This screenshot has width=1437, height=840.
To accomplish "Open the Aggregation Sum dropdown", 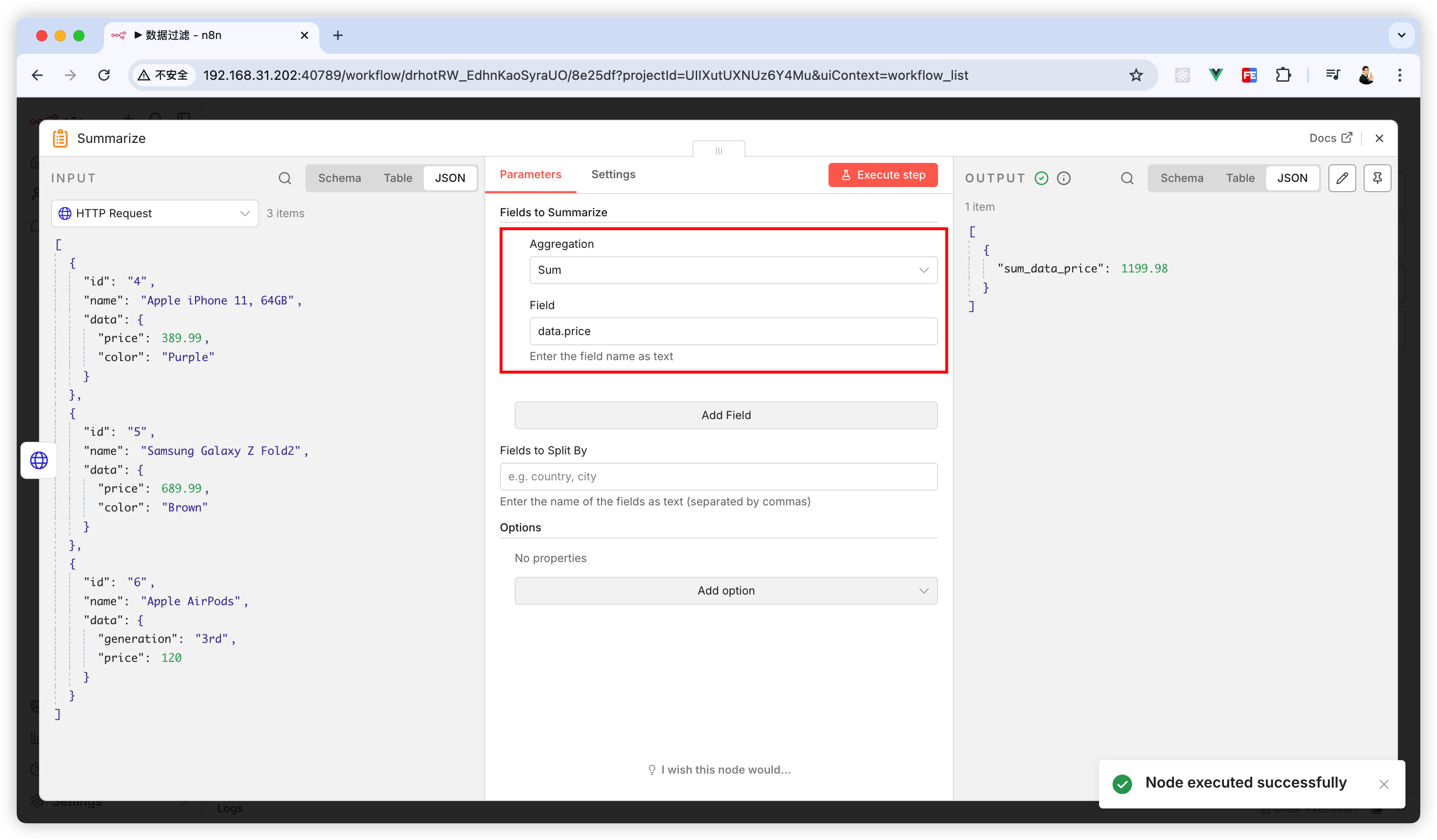I will (733, 270).
